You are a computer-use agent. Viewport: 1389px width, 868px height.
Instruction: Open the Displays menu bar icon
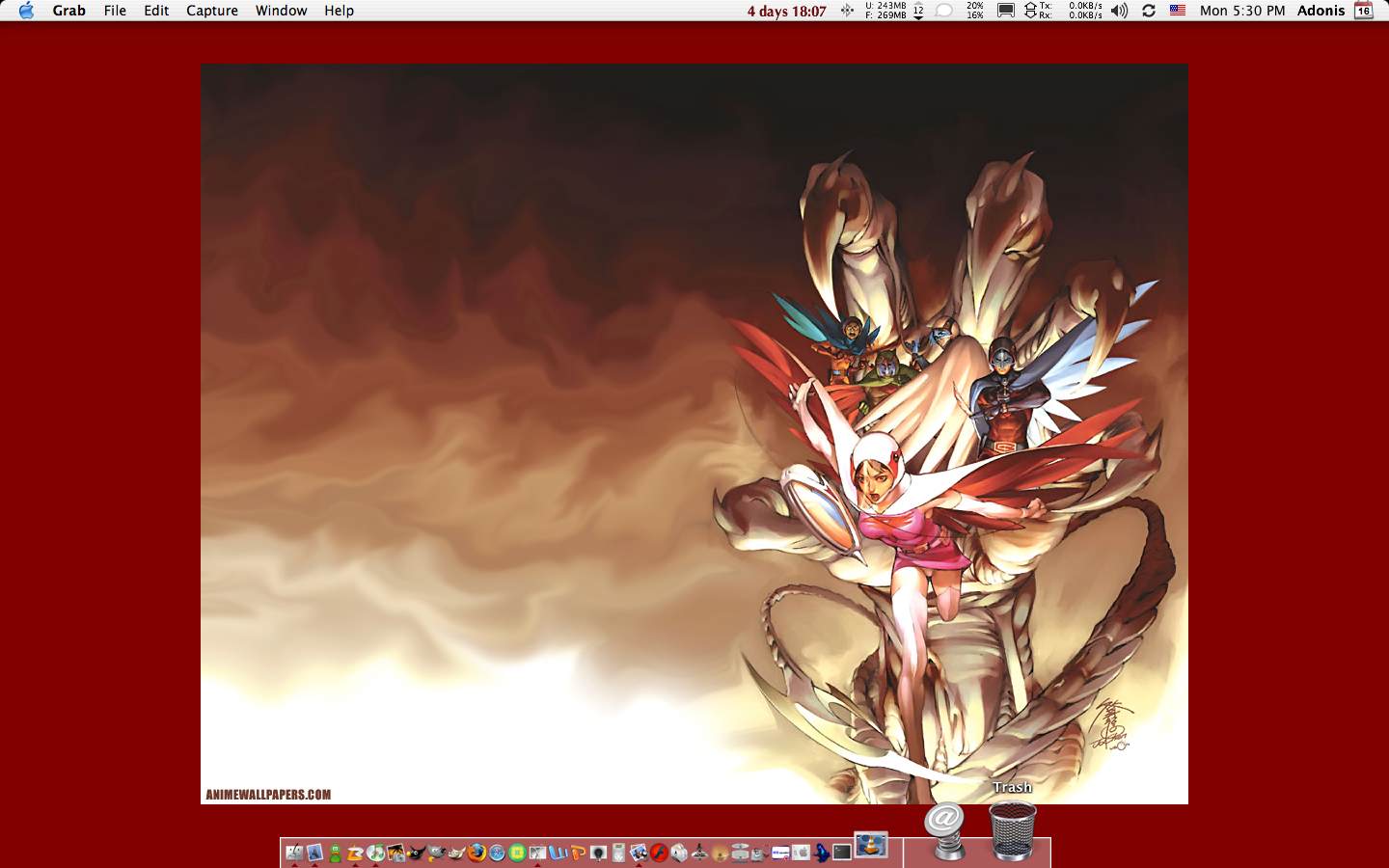coord(1006,11)
